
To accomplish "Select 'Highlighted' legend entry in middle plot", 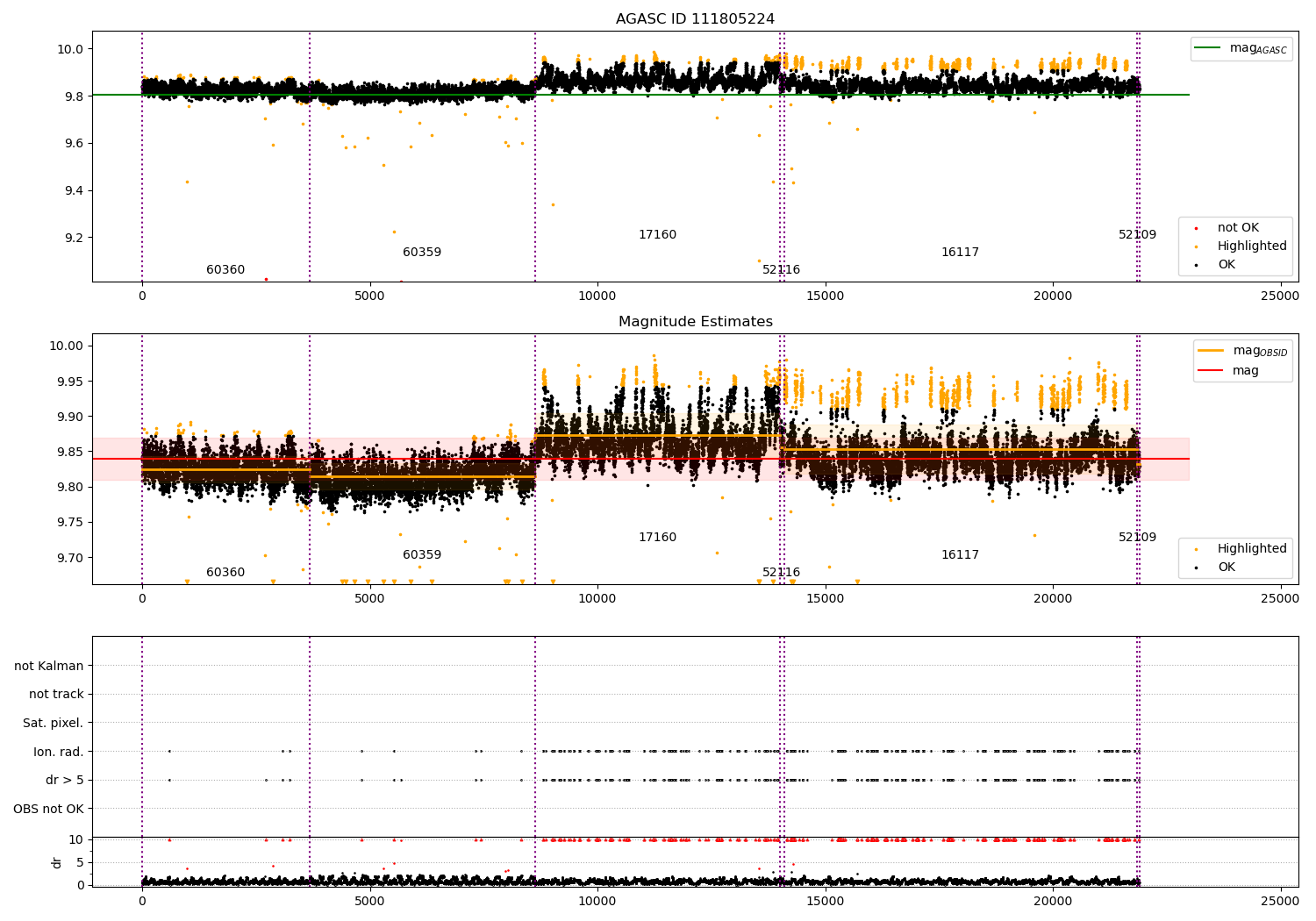I will coord(1251,549).
